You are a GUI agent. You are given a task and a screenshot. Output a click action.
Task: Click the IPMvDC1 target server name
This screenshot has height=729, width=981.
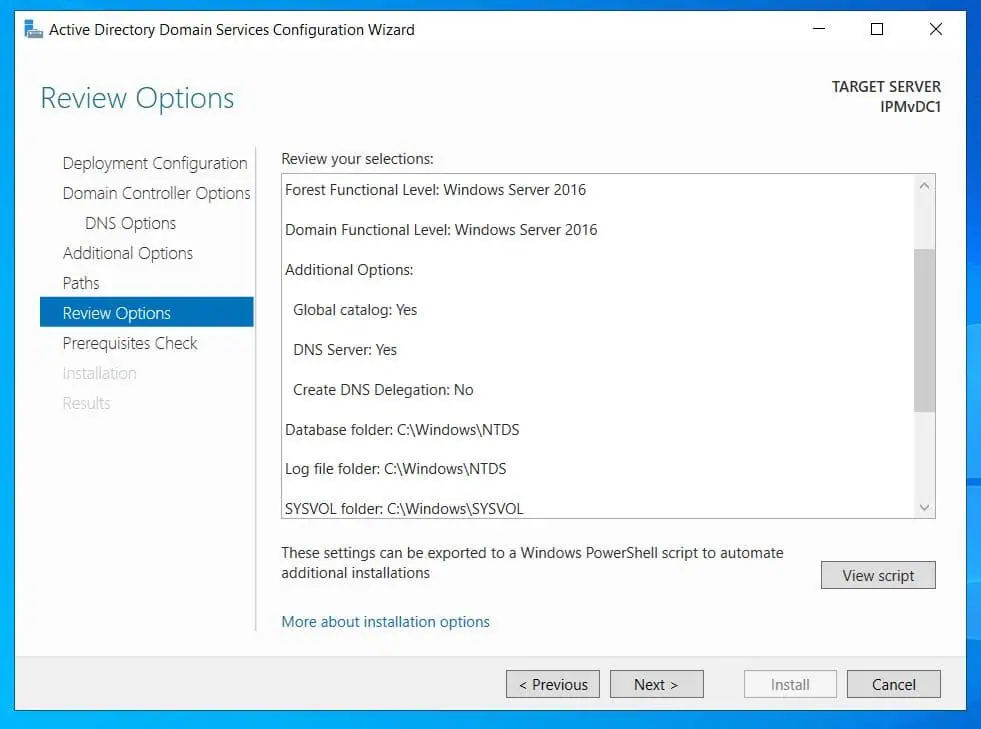click(910, 107)
